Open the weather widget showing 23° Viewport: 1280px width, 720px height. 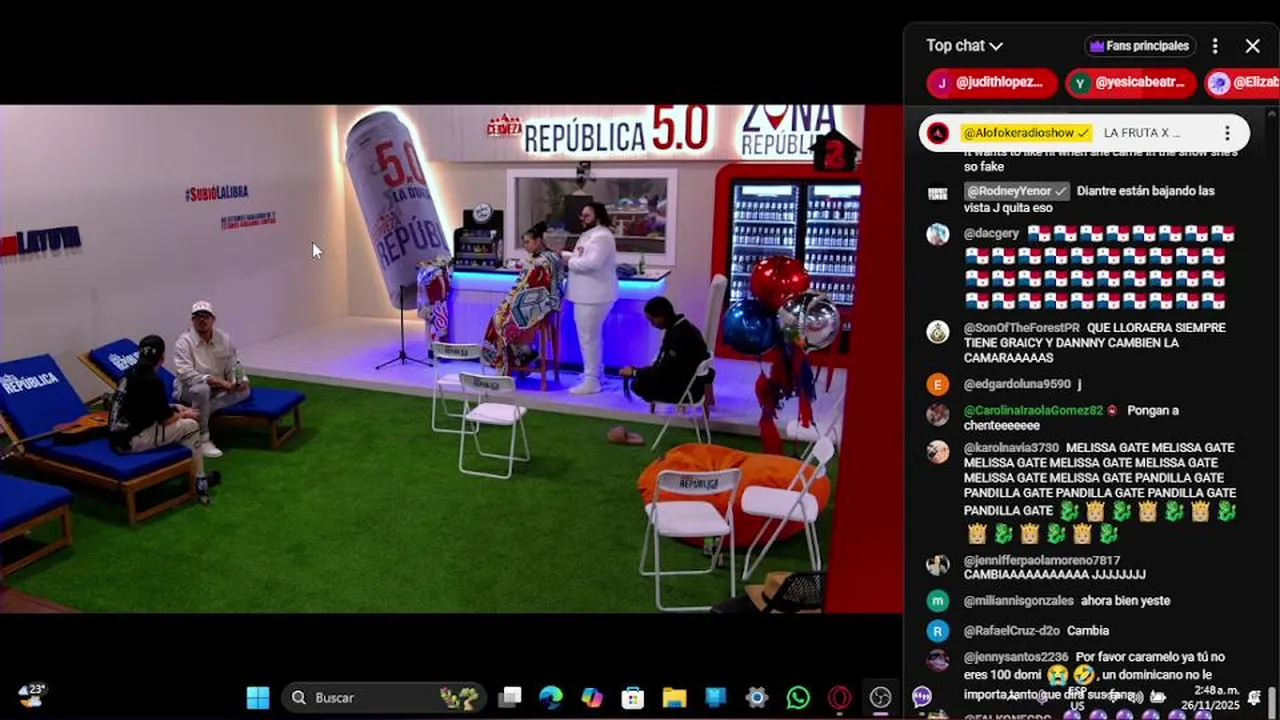pyautogui.click(x=32, y=696)
